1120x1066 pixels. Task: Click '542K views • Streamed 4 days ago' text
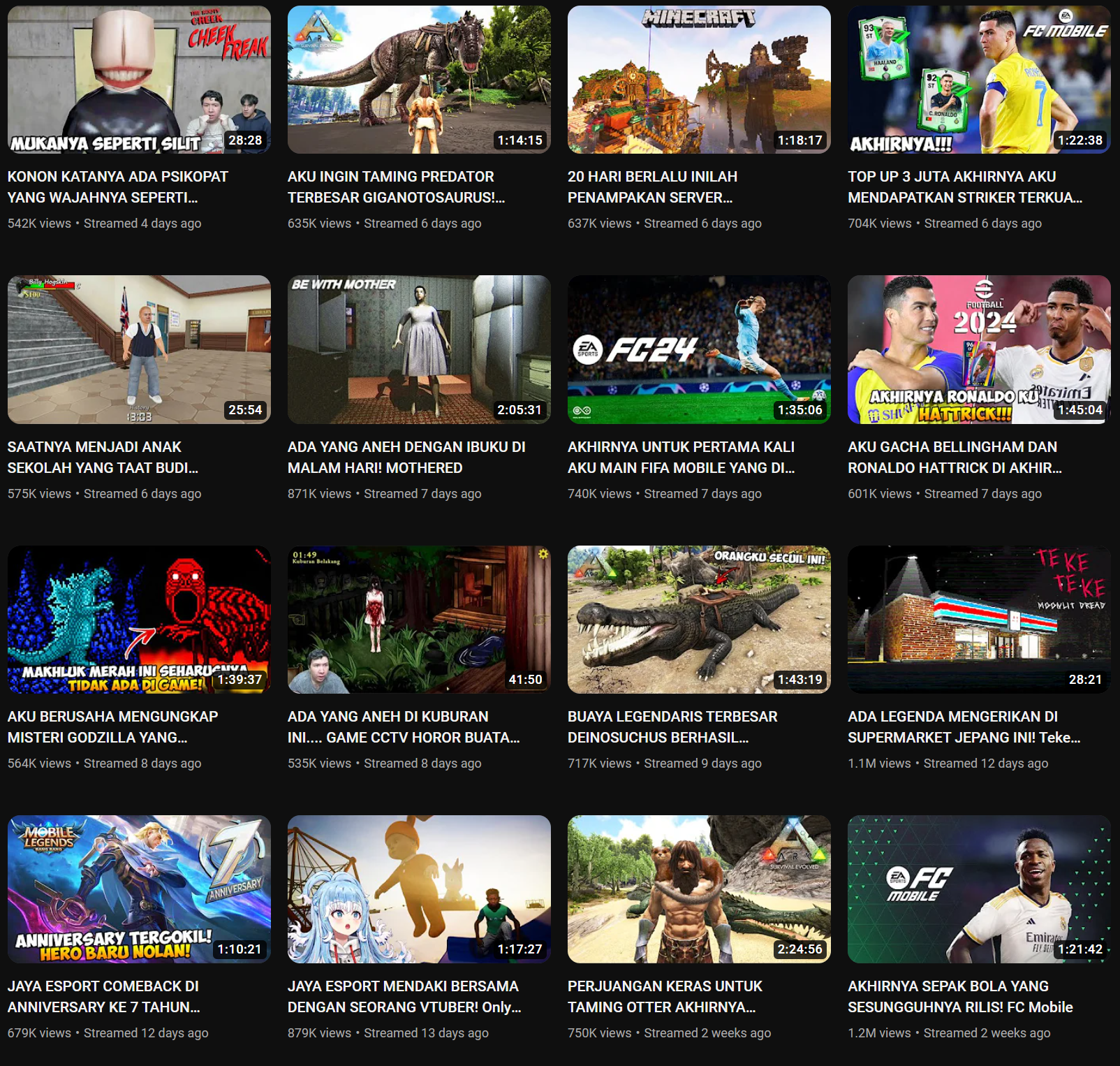[105, 224]
